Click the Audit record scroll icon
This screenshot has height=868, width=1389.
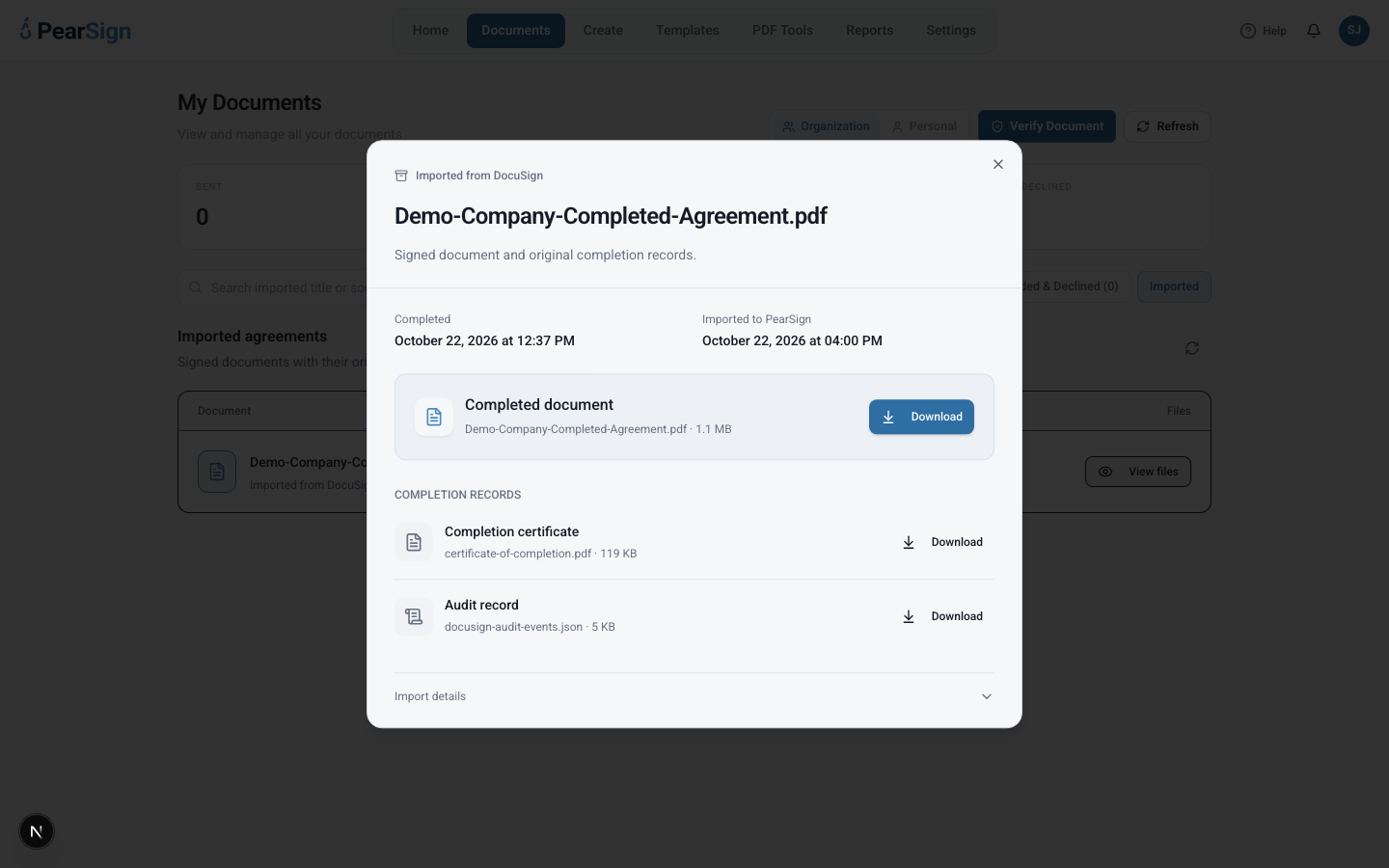tap(414, 616)
